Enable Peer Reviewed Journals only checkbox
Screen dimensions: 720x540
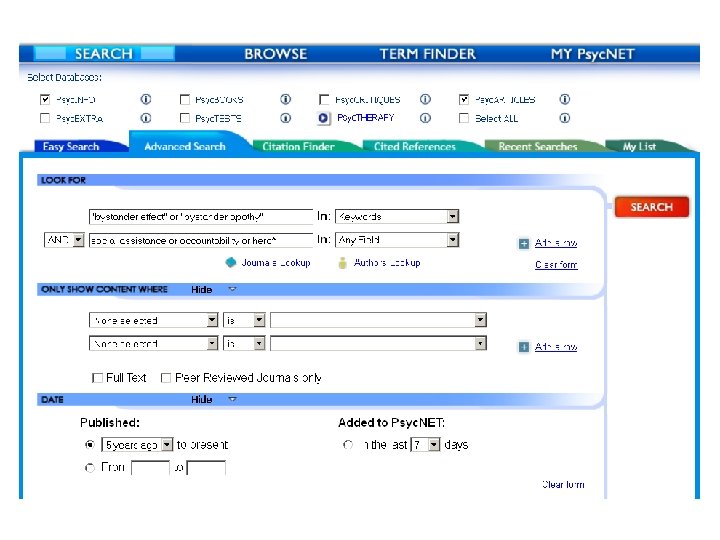pos(166,378)
